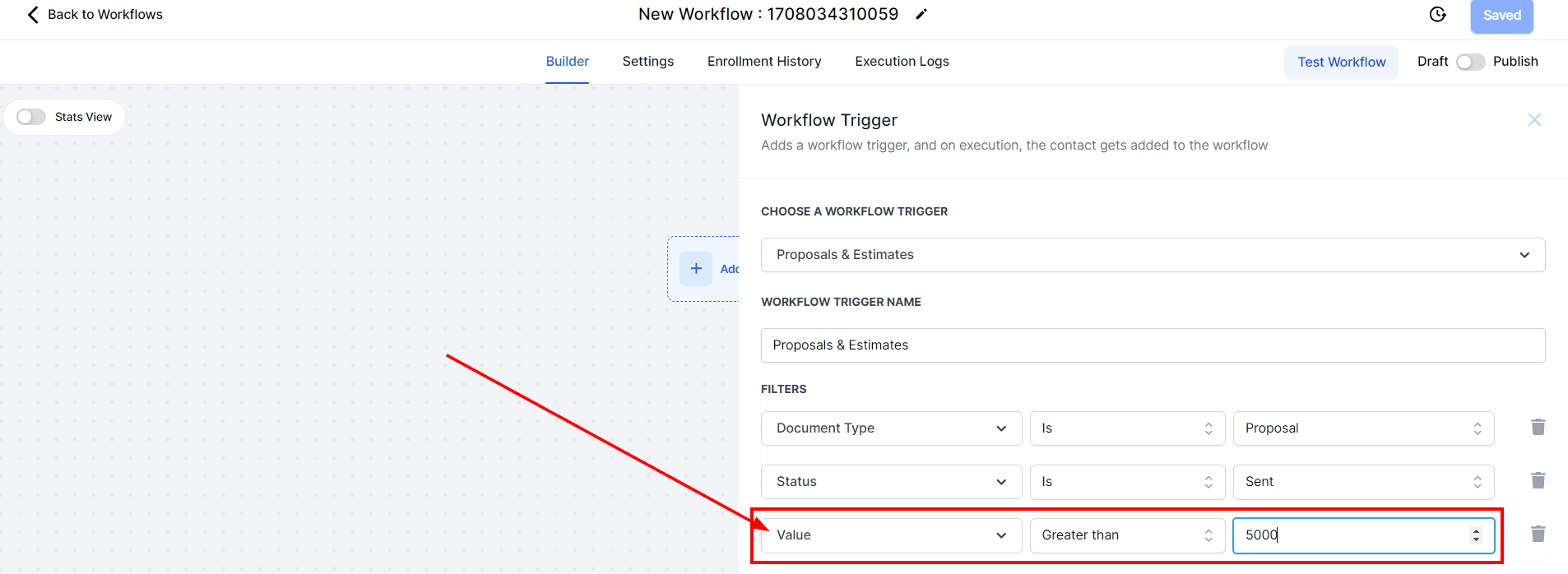The image size is (1568, 574).
Task: Click the value field number stepper
Action: pyautogui.click(x=1476, y=535)
